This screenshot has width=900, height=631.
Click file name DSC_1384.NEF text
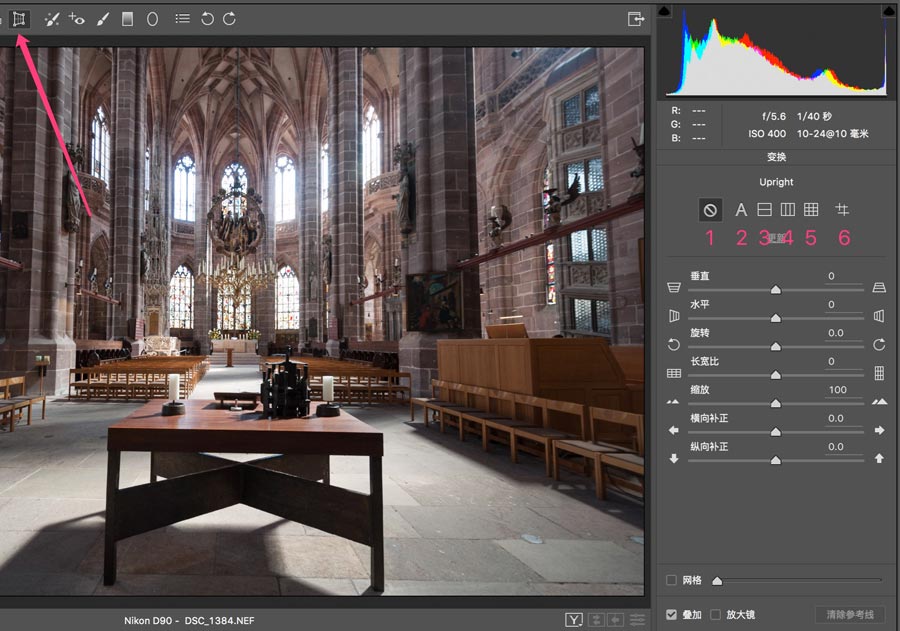pos(219,621)
